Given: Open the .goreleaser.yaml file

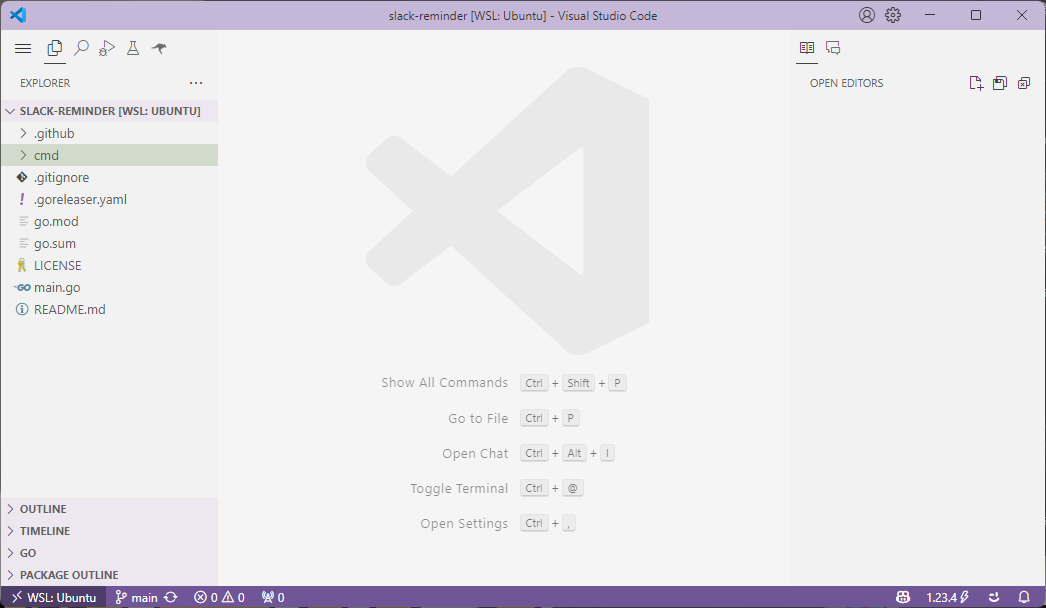Looking at the screenshot, I should [109, 200].
